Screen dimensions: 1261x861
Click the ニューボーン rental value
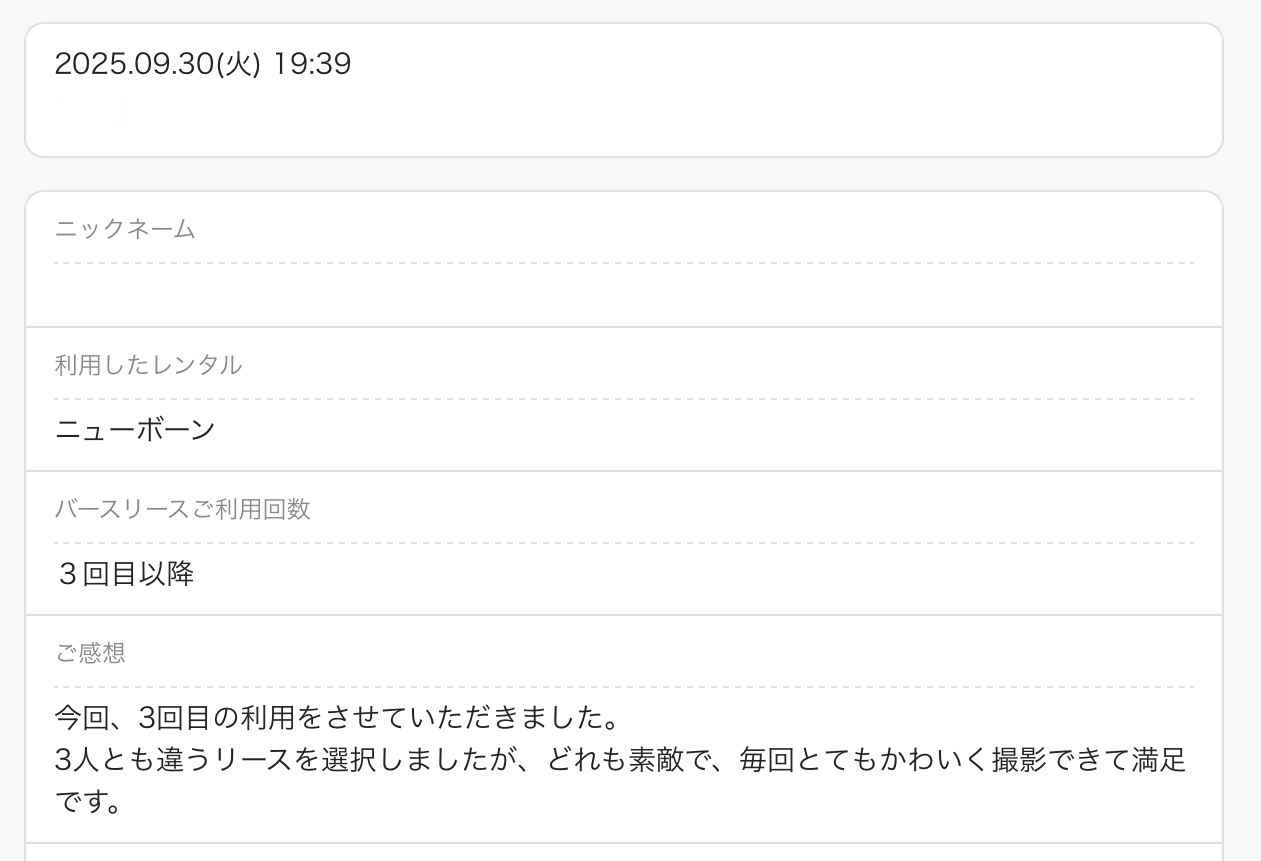click(x=135, y=430)
